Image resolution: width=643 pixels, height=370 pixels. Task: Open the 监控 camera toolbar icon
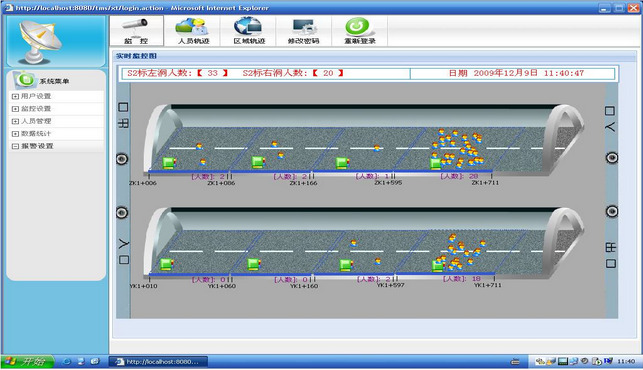(136, 31)
